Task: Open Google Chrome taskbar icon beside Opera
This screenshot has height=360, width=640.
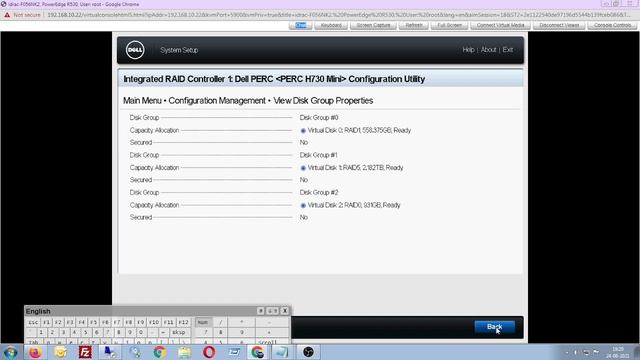Action: coord(160,352)
